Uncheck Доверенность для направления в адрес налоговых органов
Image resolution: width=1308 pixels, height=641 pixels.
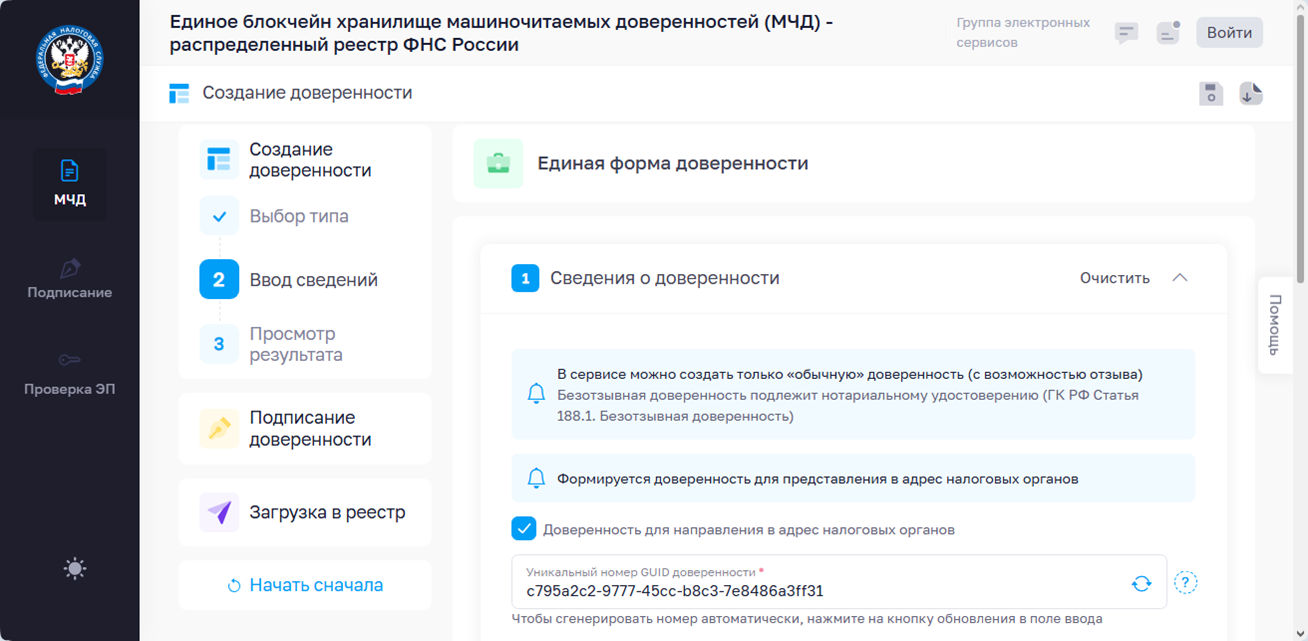pos(523,529)
